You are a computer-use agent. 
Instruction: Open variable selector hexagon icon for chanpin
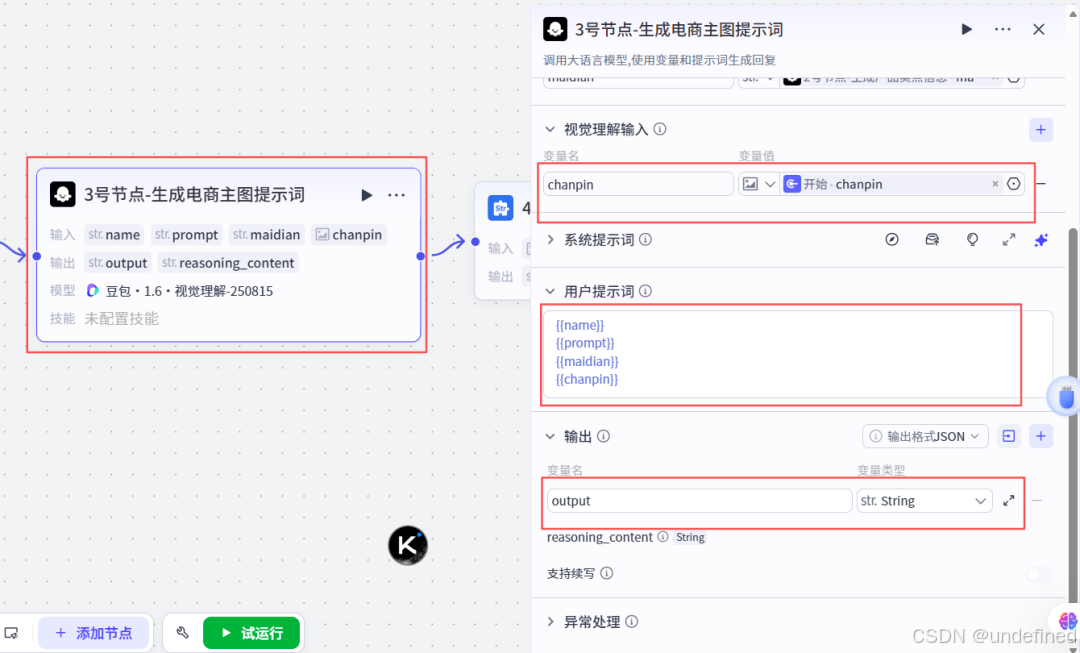tap(1013, 184)
